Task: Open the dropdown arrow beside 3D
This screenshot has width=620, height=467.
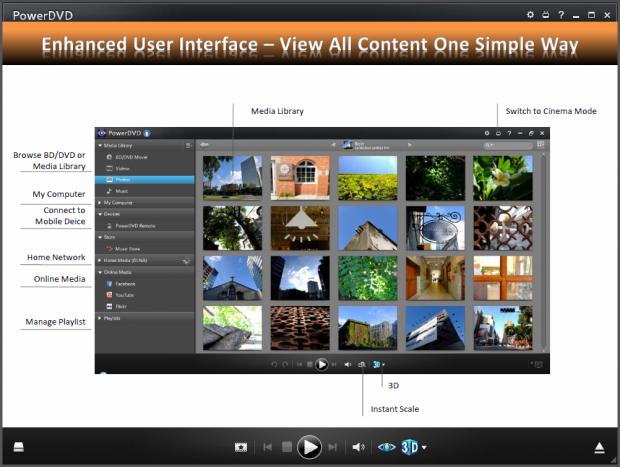Action: (425, 447)
